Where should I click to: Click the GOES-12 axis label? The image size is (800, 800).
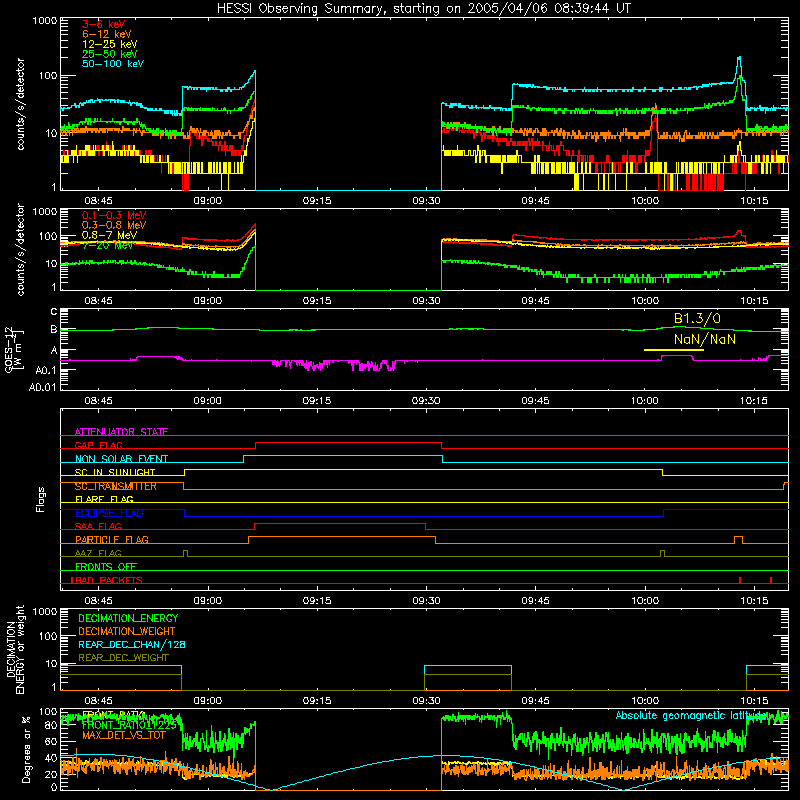point(14,350)
